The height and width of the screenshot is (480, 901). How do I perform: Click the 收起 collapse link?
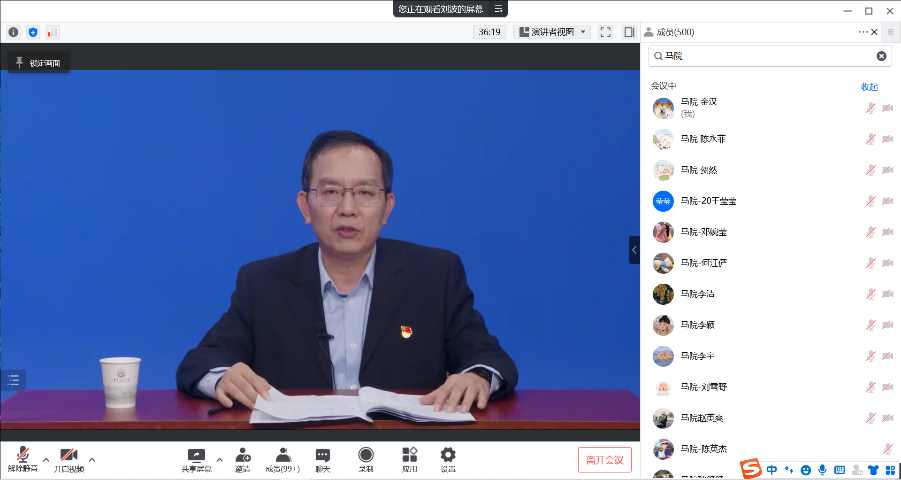tap(870, 87)
